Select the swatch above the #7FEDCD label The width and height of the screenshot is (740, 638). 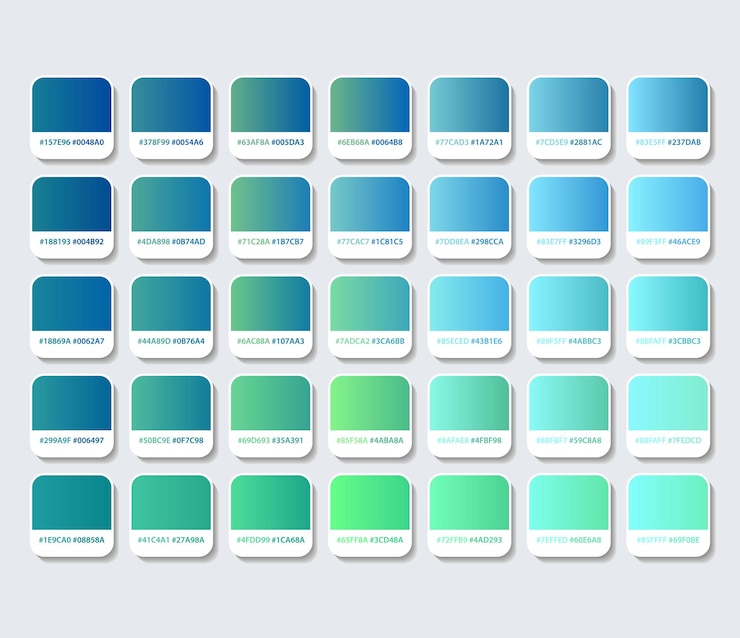click(x=668, y=403)
